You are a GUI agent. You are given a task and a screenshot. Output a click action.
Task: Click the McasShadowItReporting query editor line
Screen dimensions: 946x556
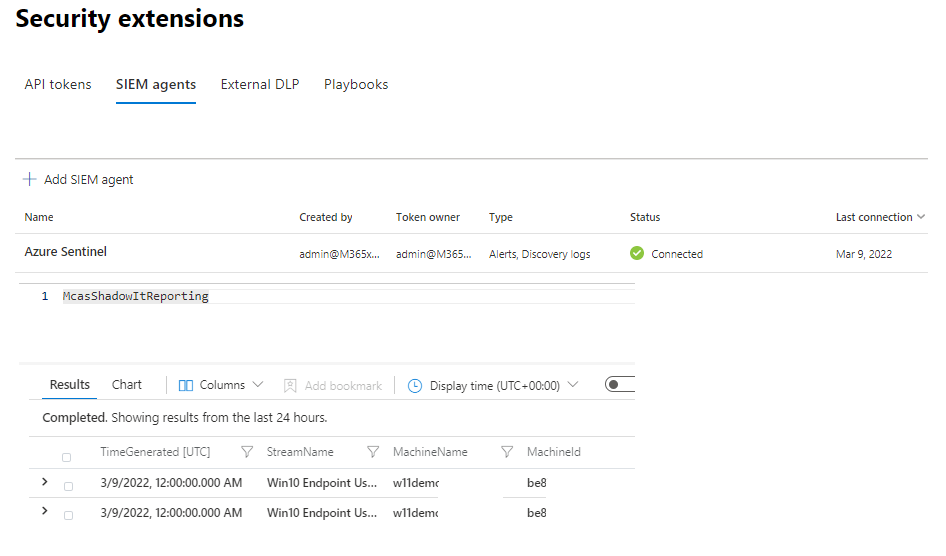coord(136,297)
